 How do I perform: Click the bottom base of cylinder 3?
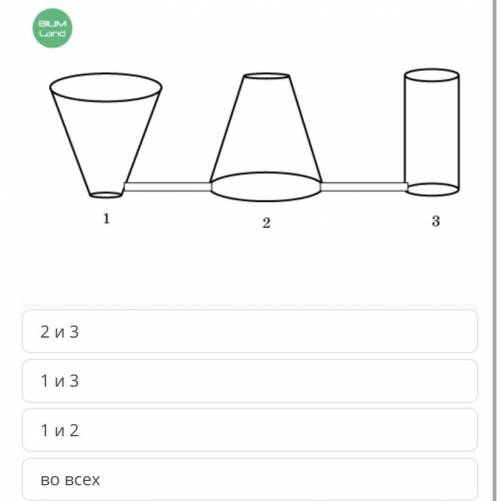[x=433, y=189]
